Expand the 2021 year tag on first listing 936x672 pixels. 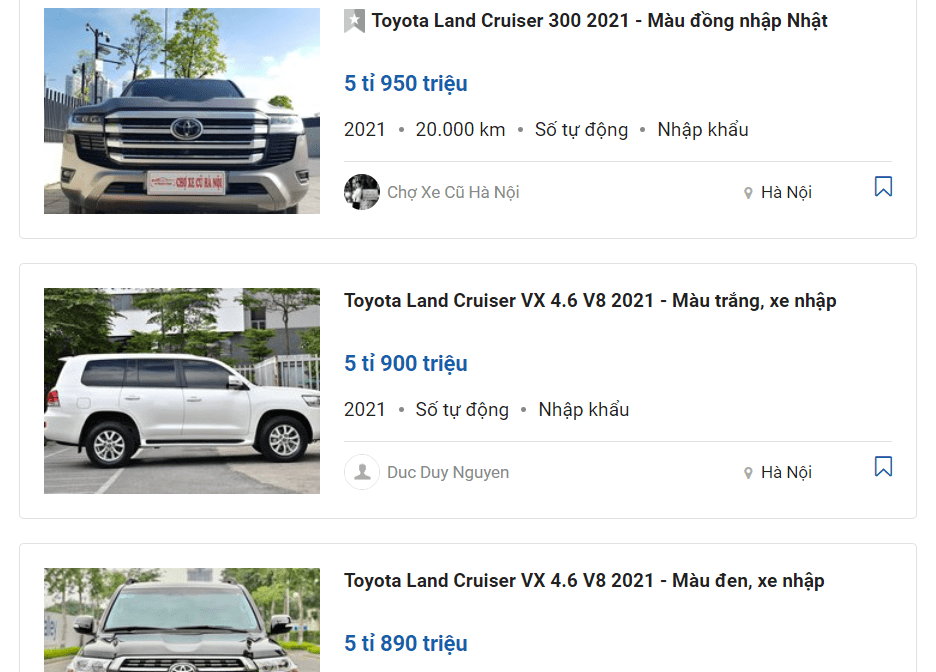pos(365,129)
